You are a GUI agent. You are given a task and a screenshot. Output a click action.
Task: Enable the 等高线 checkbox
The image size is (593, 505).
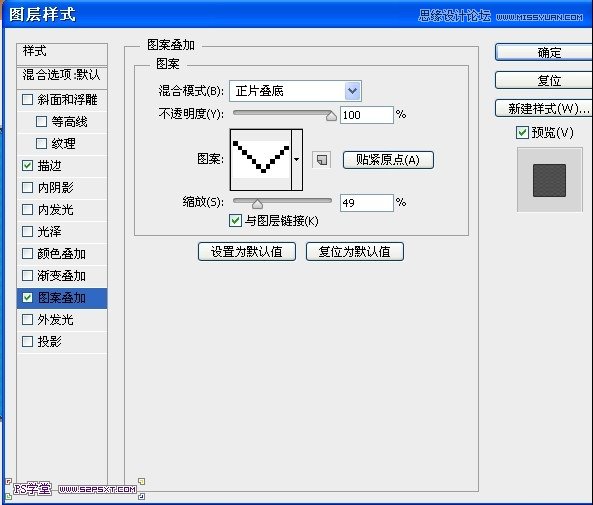coord(41,122)
